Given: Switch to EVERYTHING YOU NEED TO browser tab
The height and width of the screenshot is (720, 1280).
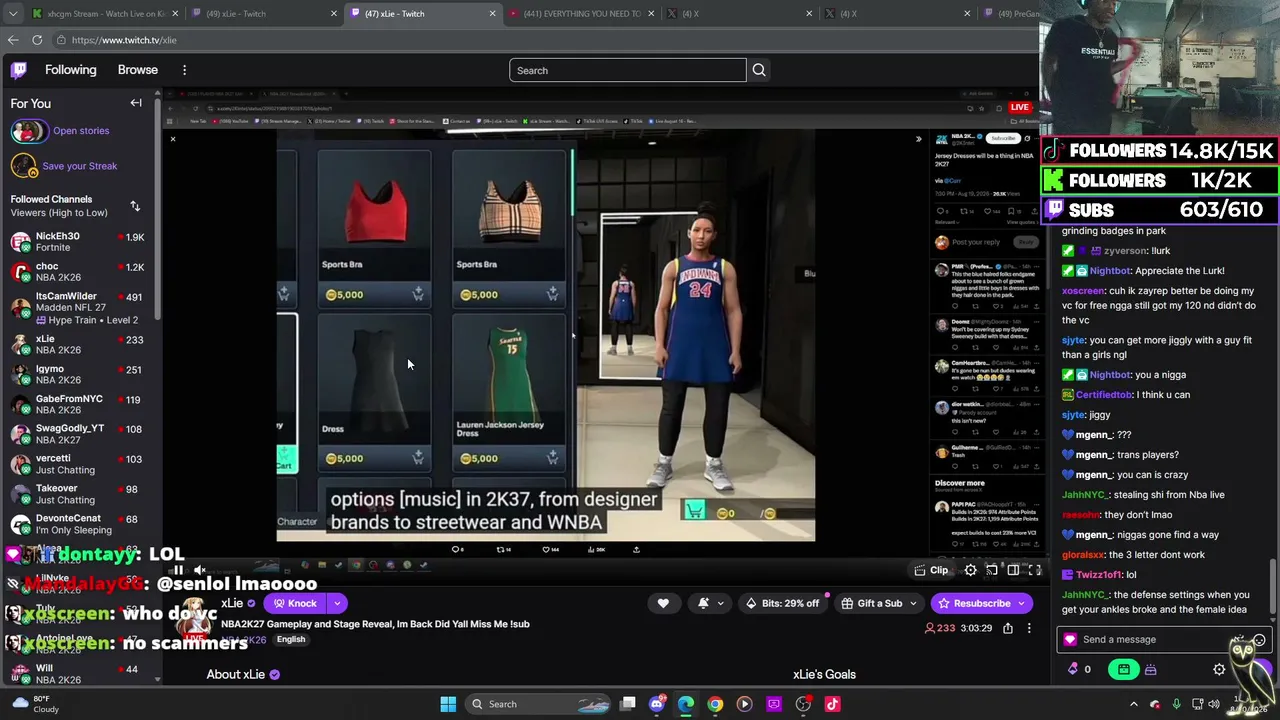Looking at the screenshot, I should 581,14.
